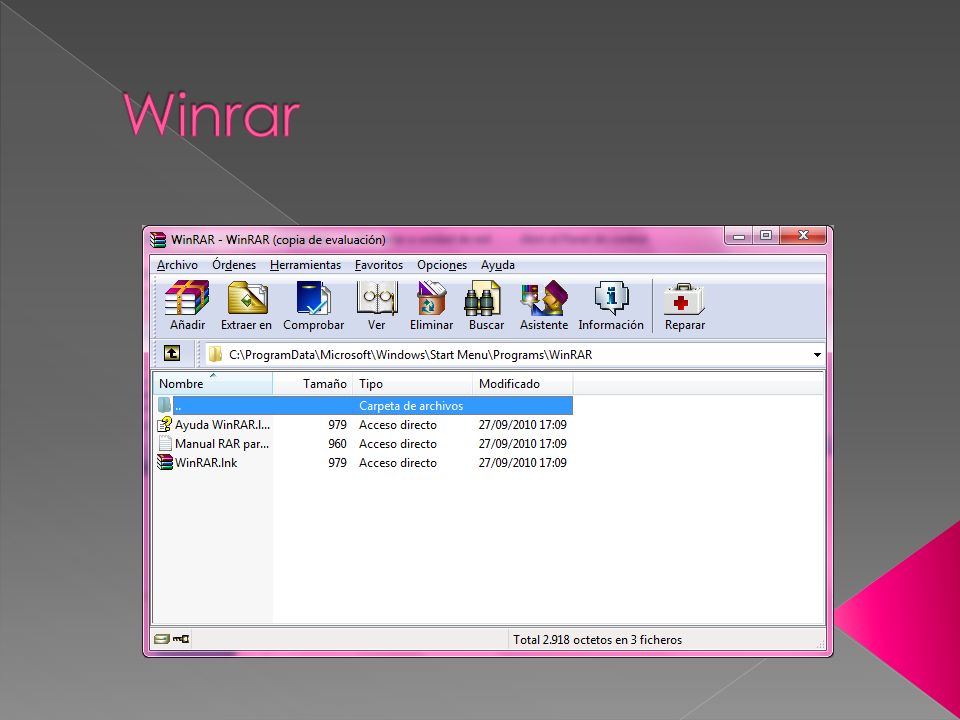Click the Manual RAR document file icon
Viewport: 960px width, 720px height.
tap(164, 443)
